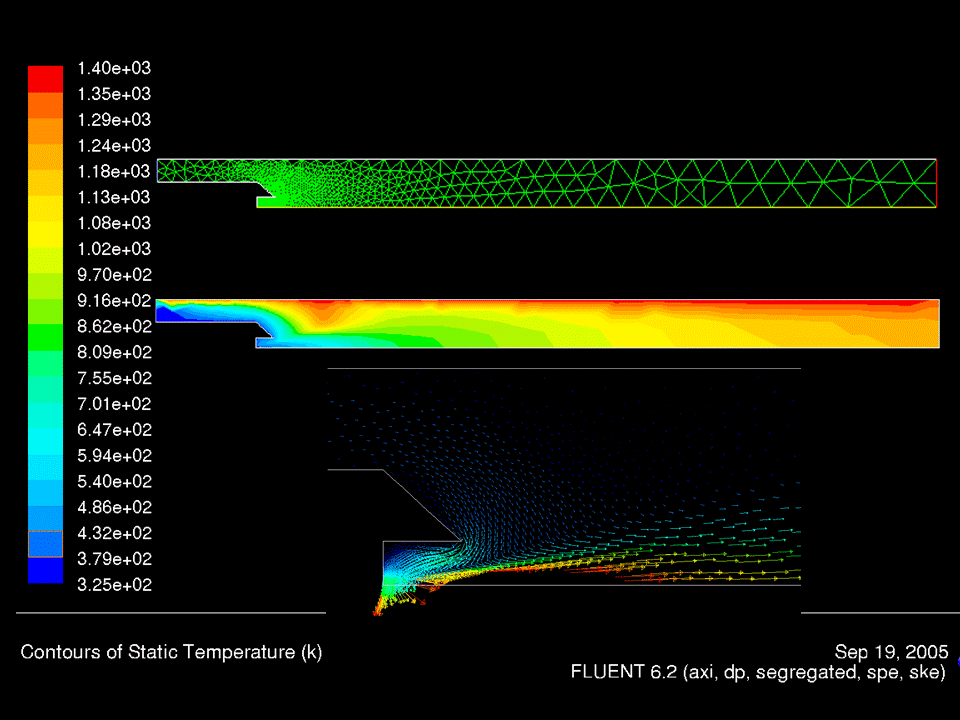Image resolution: width=960 pixels, height=720 pixels.
Task: Select the 9.70e+02 temperature label
Action: (x=113, y=275)
